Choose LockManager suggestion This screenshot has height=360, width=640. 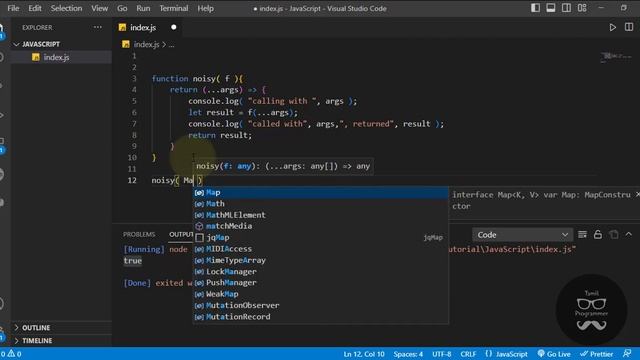[320, 271]
